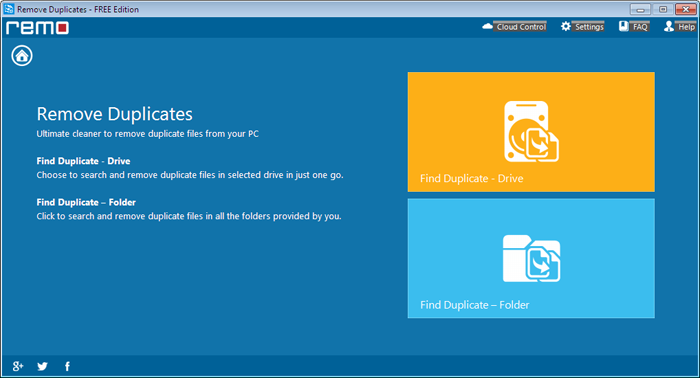
Task: Click bold Find Duplicate - Drive heading in description
Action: pos(83,161)
